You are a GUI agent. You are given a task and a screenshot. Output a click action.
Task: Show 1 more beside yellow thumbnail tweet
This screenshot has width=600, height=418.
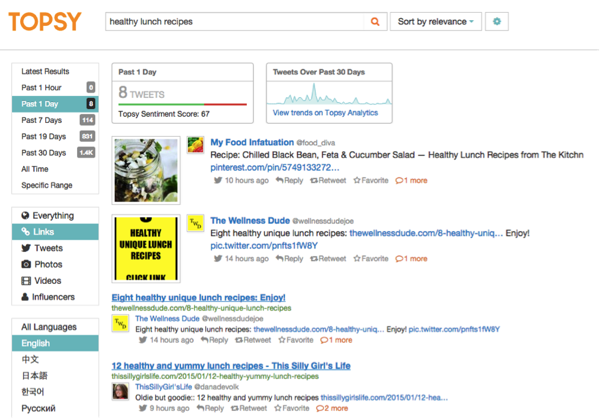[x=411, y=259]
